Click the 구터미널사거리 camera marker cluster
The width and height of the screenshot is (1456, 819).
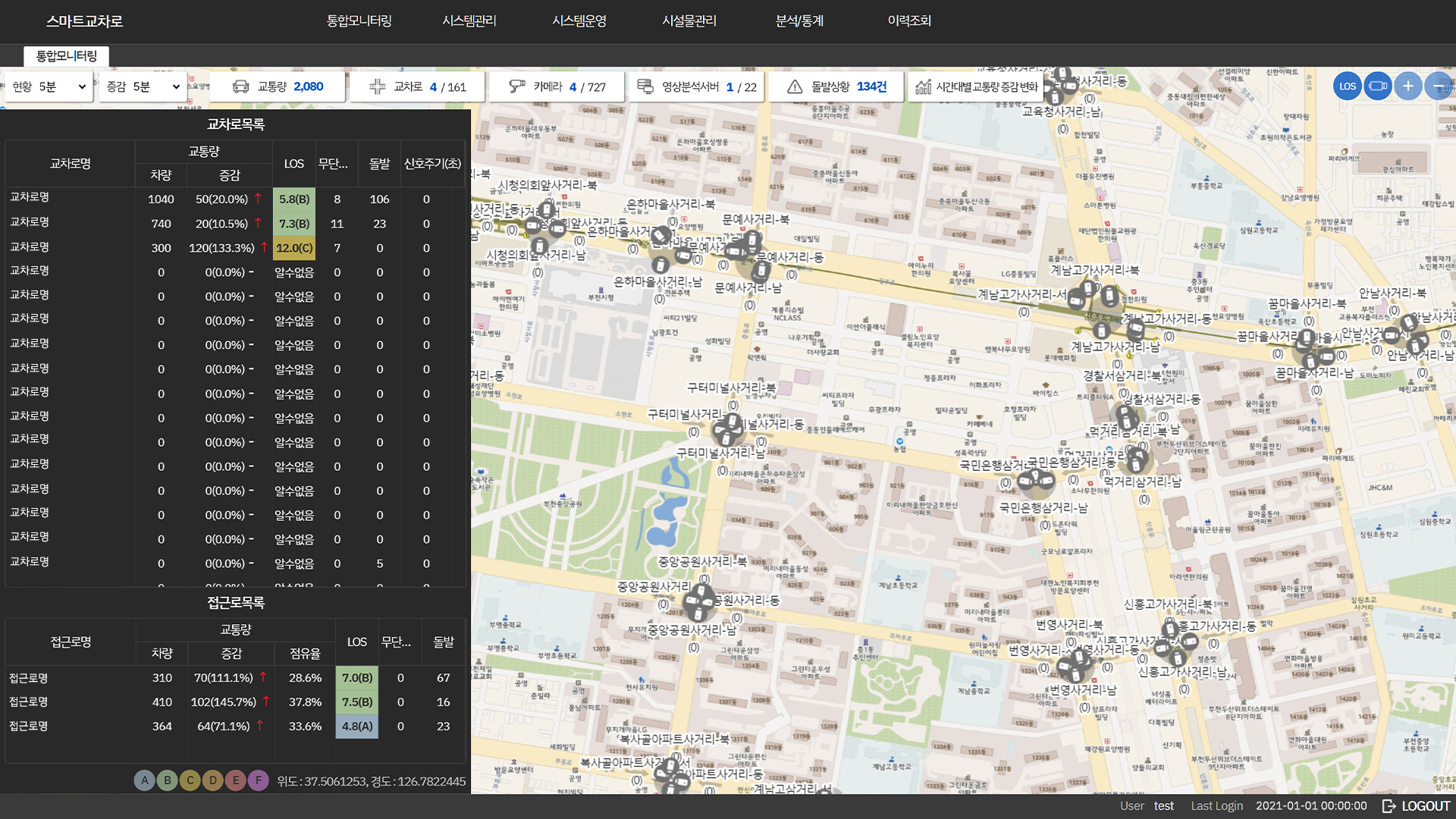click(x=729, y=431)
